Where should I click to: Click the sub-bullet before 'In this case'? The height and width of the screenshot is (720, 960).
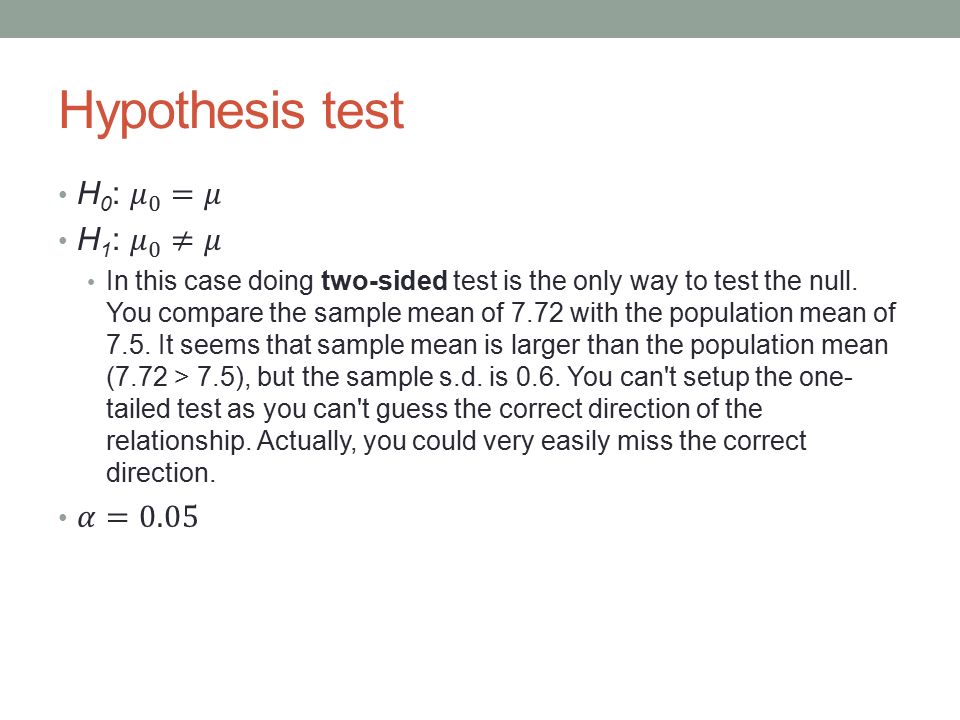click(91, 282)
